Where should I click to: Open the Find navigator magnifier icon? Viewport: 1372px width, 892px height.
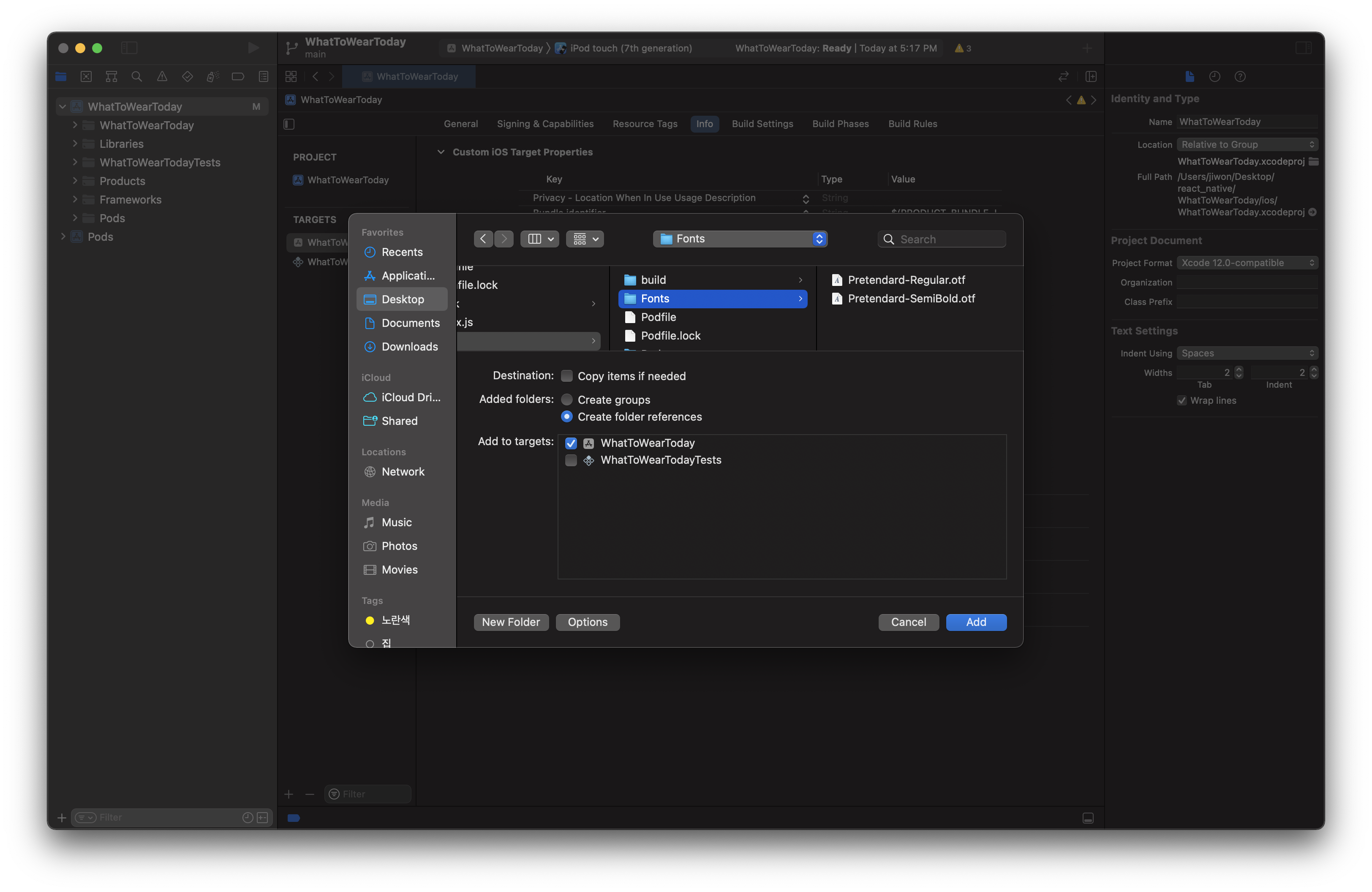point(136,76)
